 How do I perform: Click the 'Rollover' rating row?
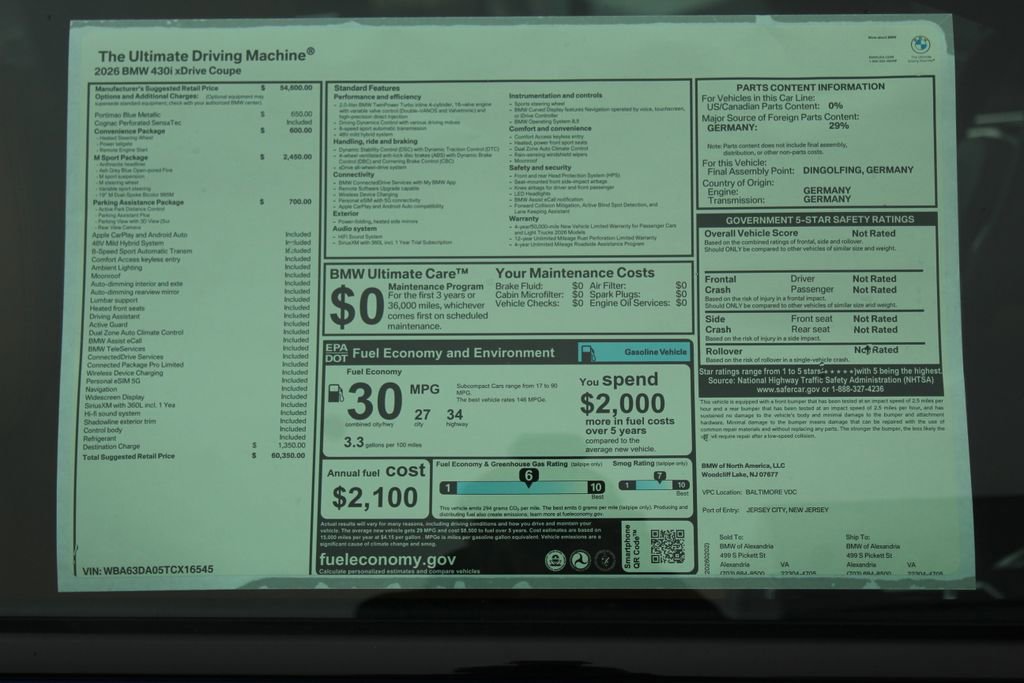click(x=802, y=351)
